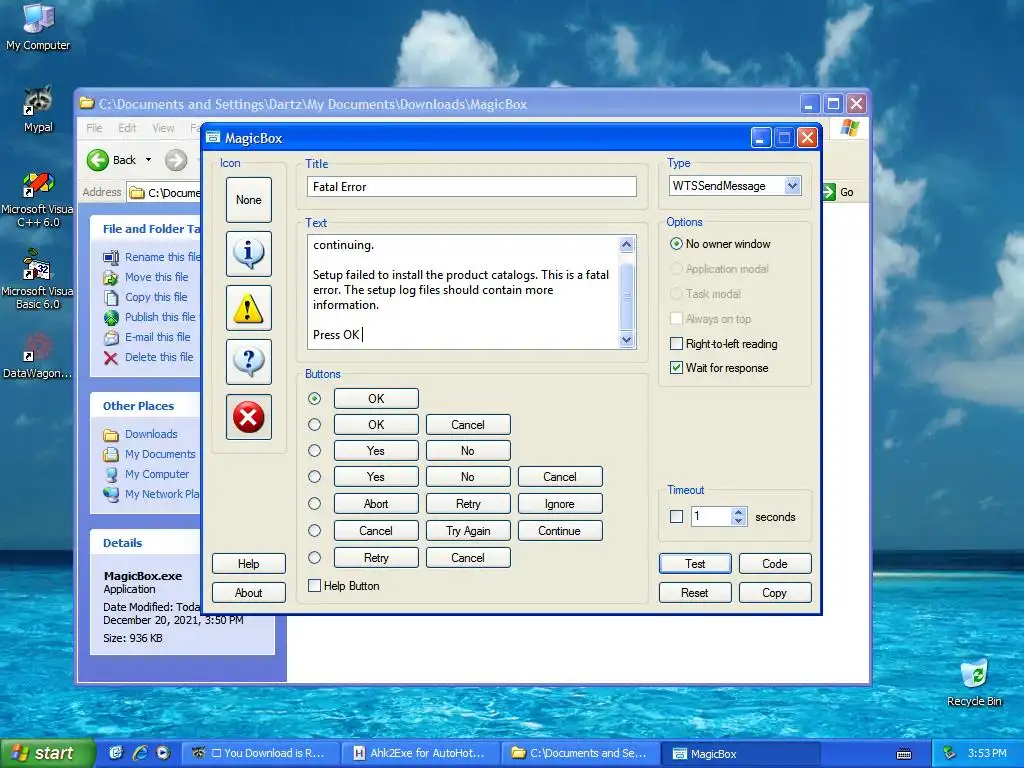Open Microsoft Visual Basic 6.0 shortcut
1024x768 pixels.
(x=38, y=281)
